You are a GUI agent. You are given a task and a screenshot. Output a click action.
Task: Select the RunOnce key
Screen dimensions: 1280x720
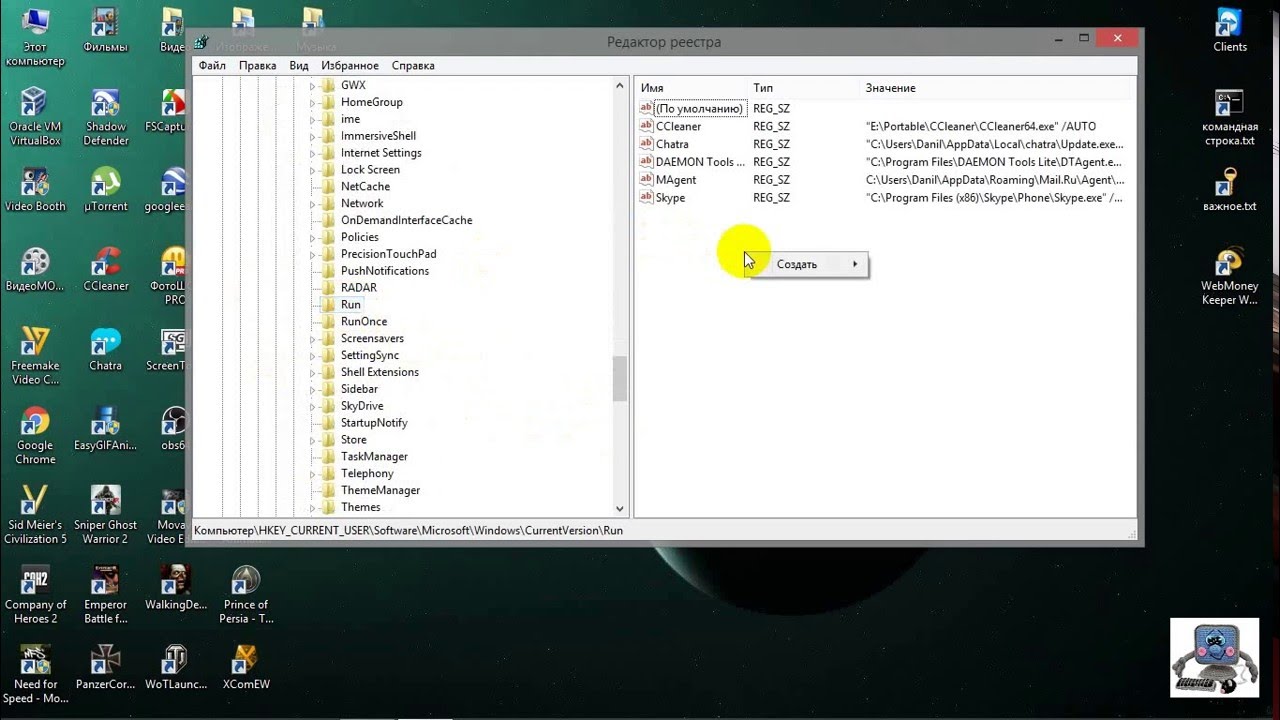click(364, 321)
